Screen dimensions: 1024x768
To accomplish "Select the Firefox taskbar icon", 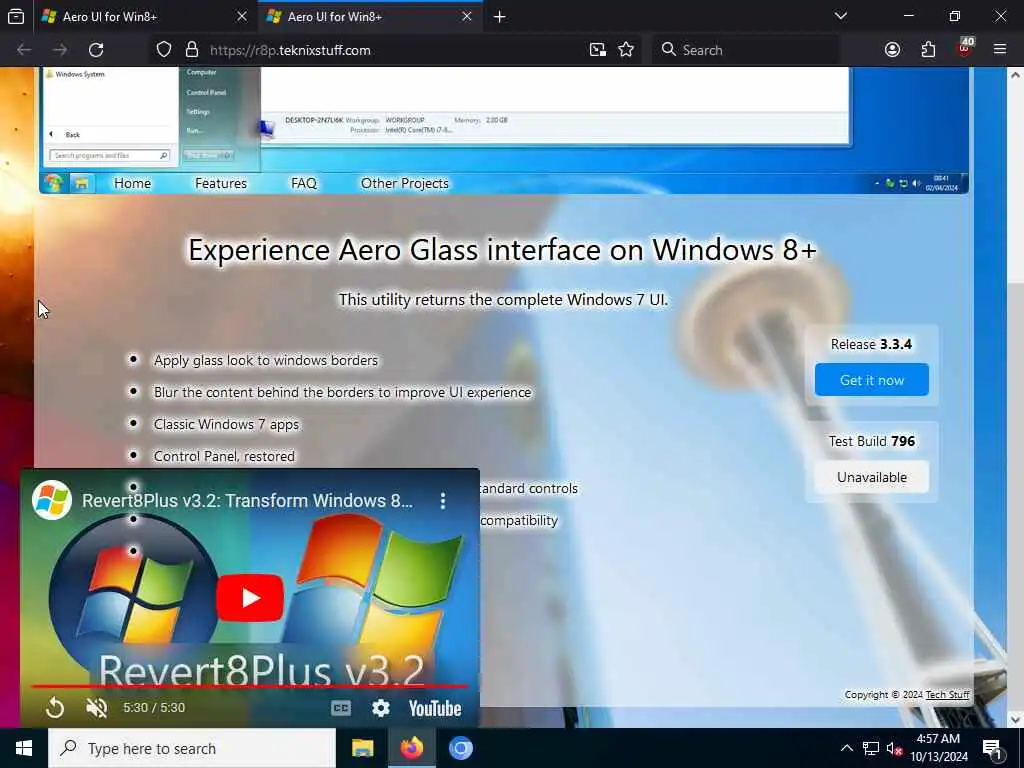I will pyautogui.click(x=411, y=748).
